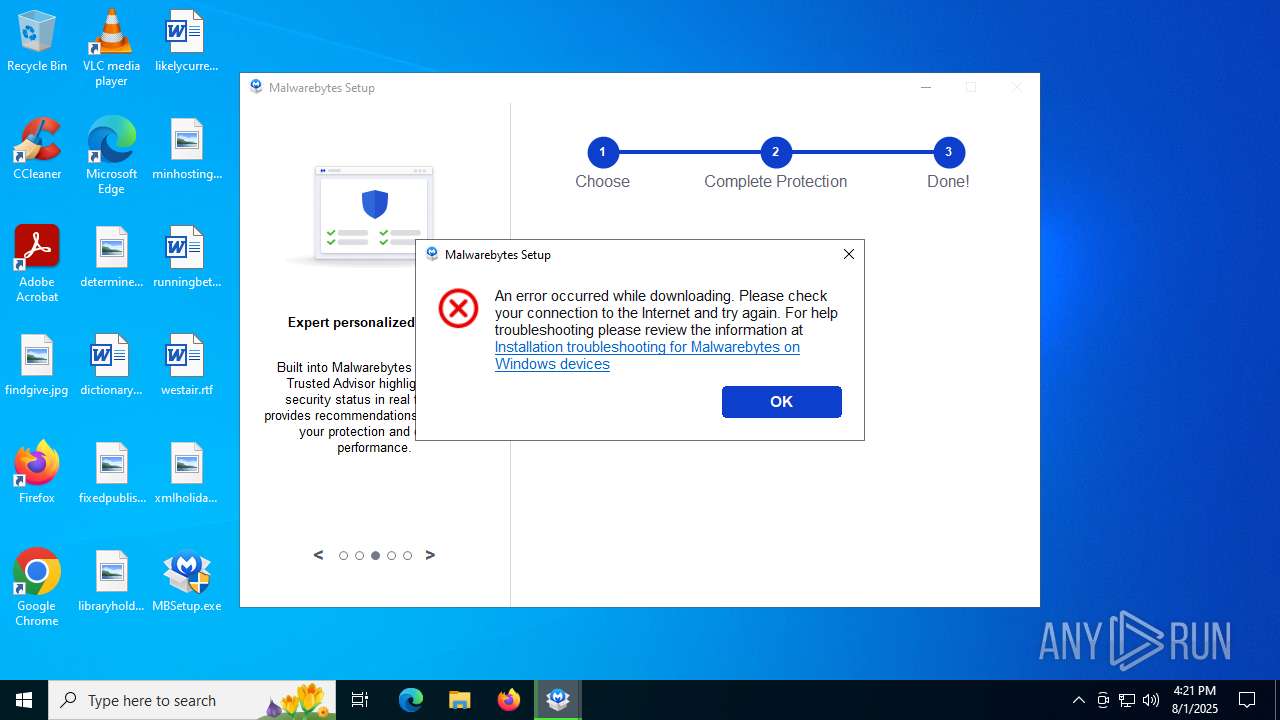Open Google Chrome desktop shortcut
Viewport: 1280px width, 720px height.
[x=37, y=588]
